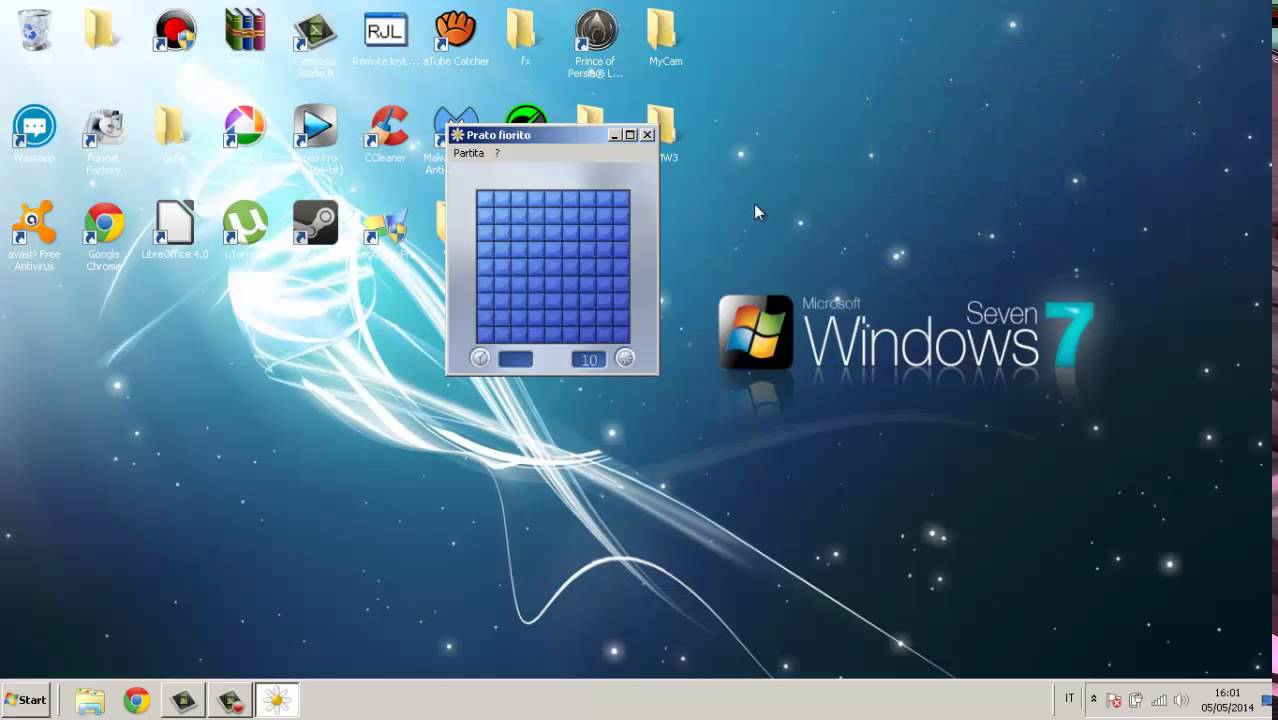Click the network signal tray icon
The image size is (1278, 720).
tap(1159, 700)
